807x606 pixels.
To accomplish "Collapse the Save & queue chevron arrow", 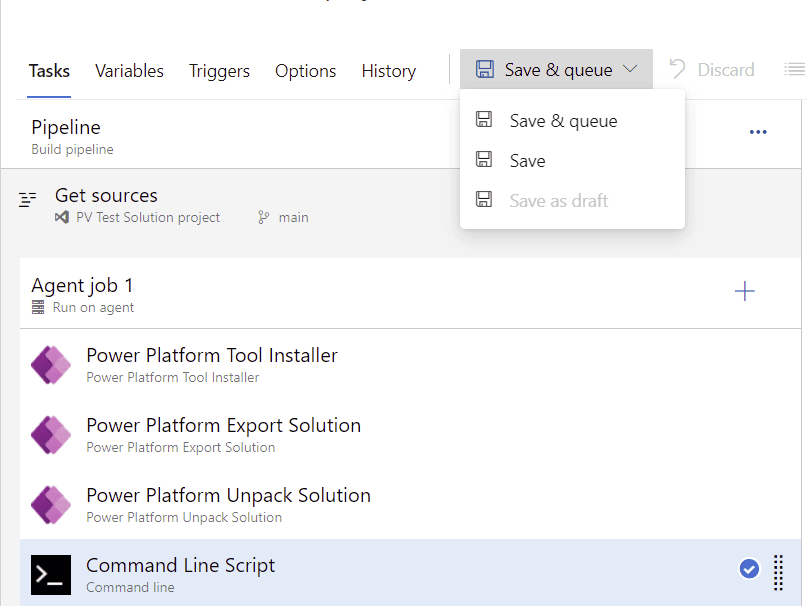I will [630, 68].
